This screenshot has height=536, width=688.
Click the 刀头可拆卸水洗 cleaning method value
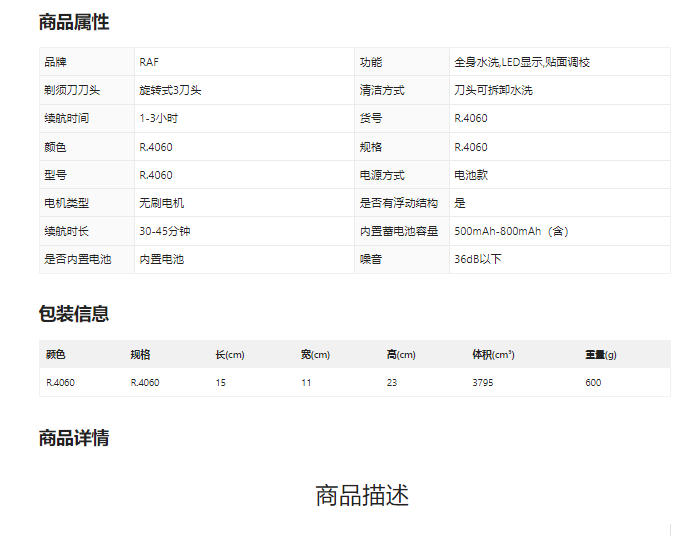492,90
